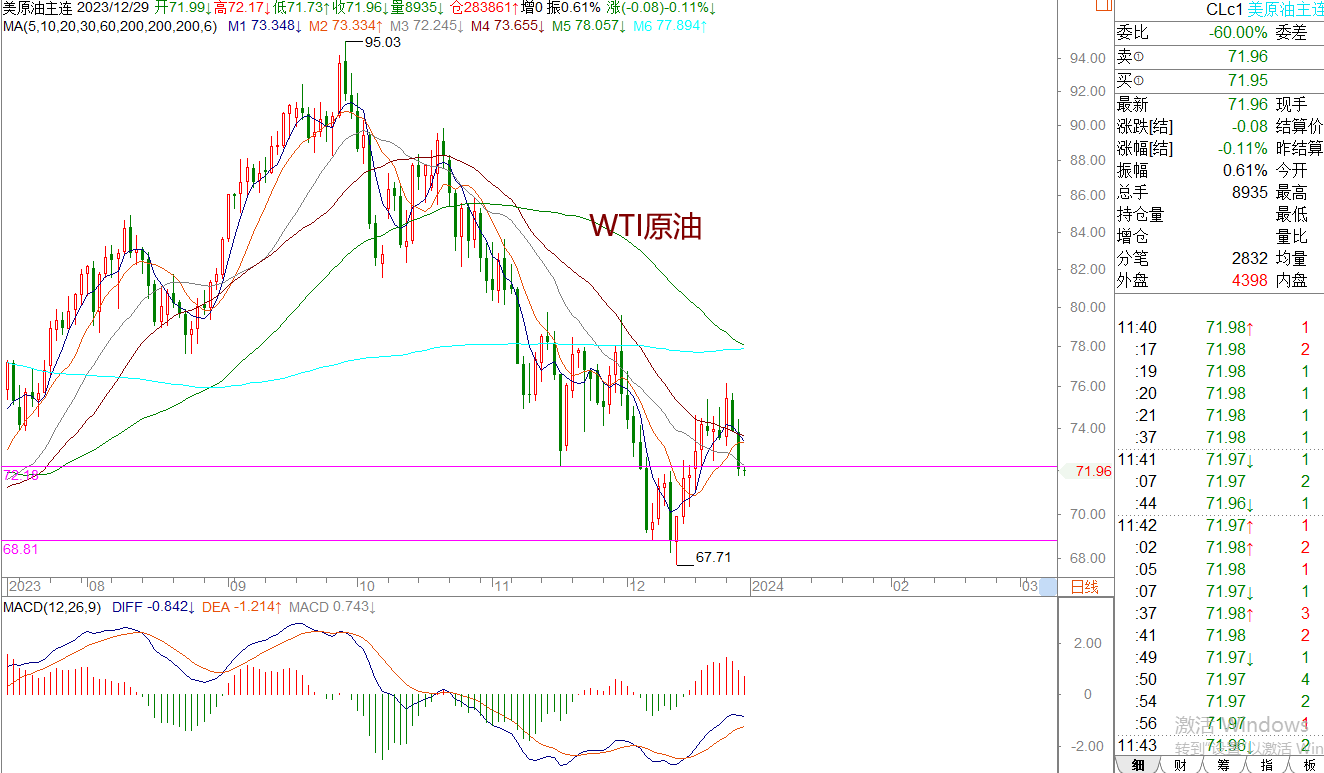Click the 仓283861 open interest in header
Screen dimensions: 1324x773
tap(485, 7)
